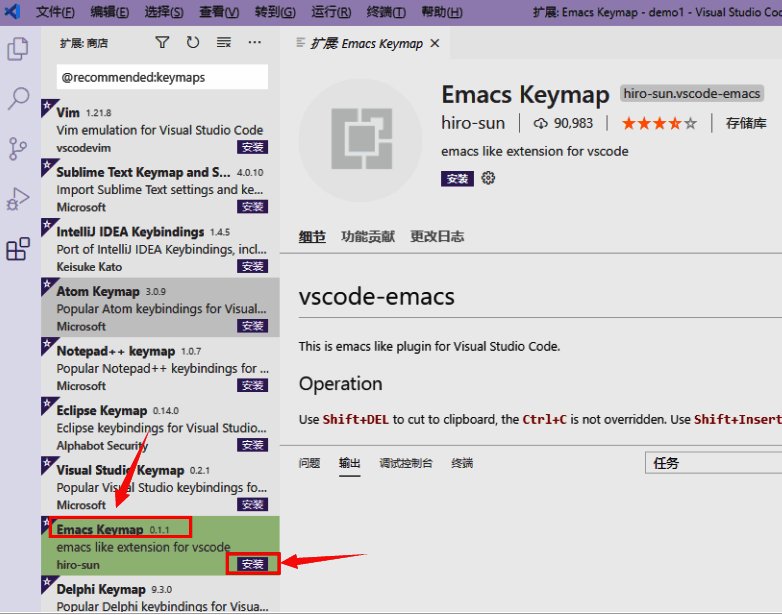
Task: Open the Run and Debug view
Action: [x=18, y=199]
